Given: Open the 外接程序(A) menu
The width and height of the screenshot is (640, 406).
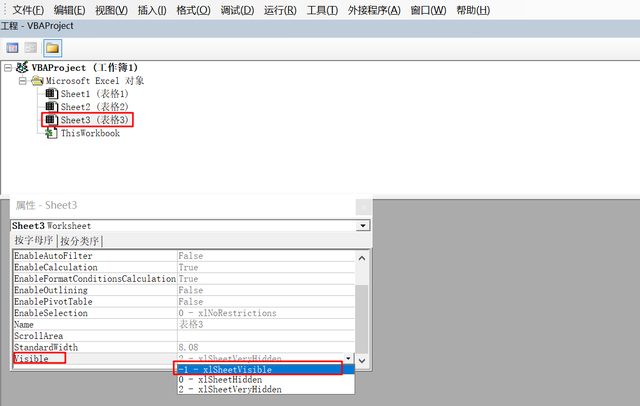Looking at the screenshot, I should 374,10.
